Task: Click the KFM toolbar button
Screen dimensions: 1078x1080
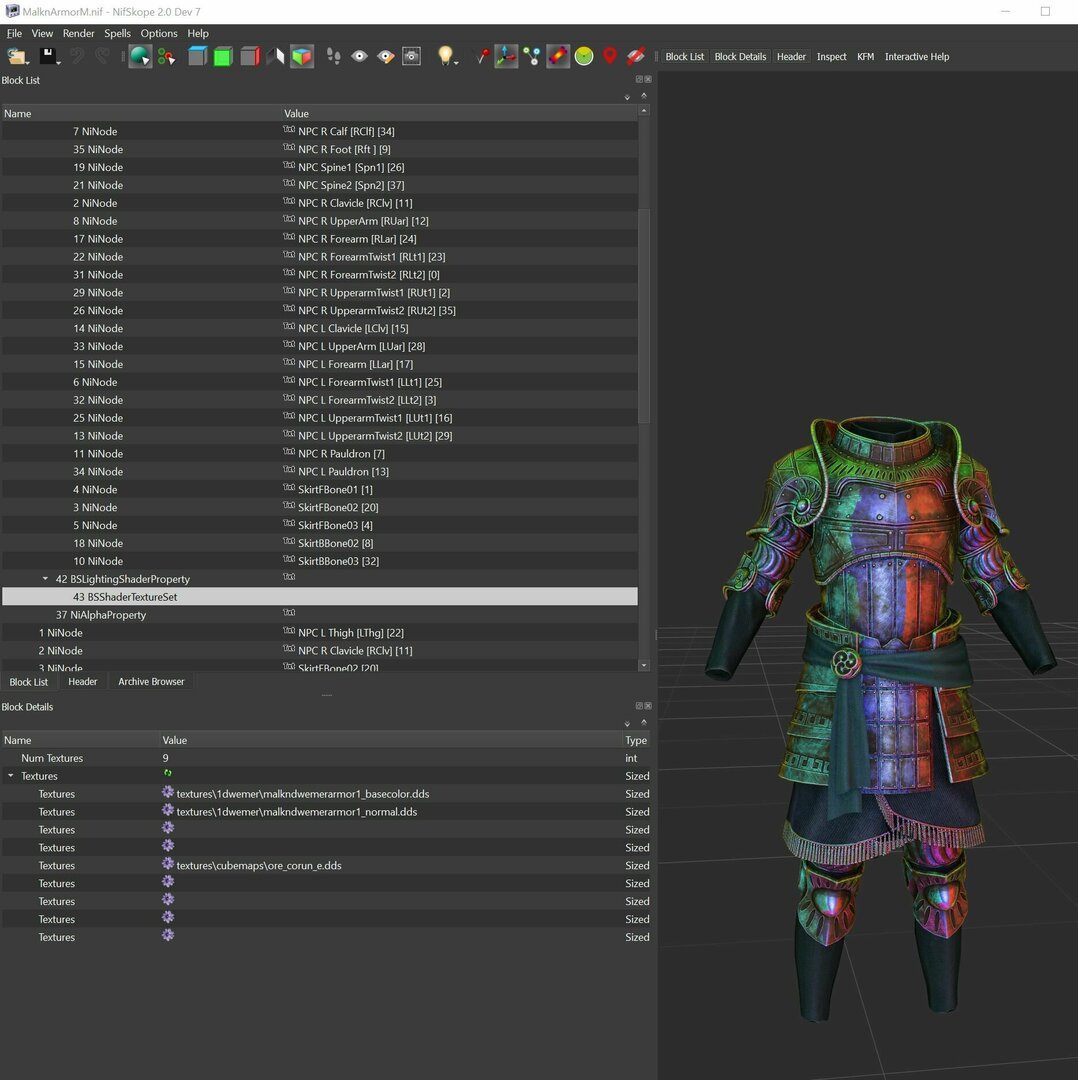Action: click(866, 56)
